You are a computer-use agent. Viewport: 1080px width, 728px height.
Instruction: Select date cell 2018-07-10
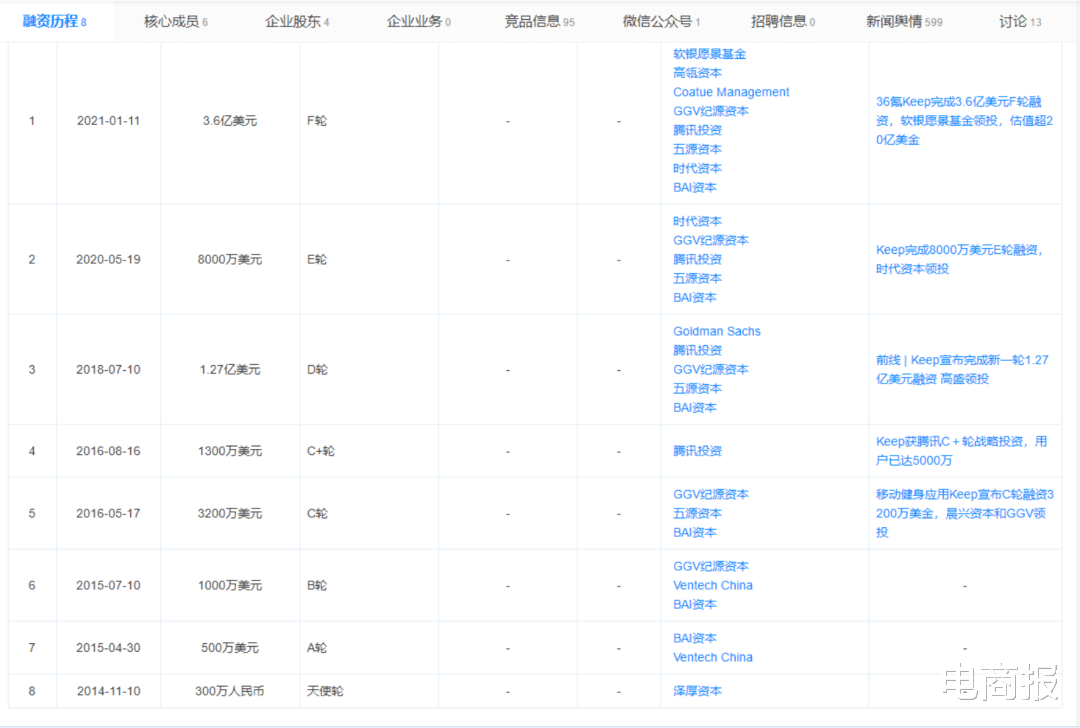[x=108, y=370]
